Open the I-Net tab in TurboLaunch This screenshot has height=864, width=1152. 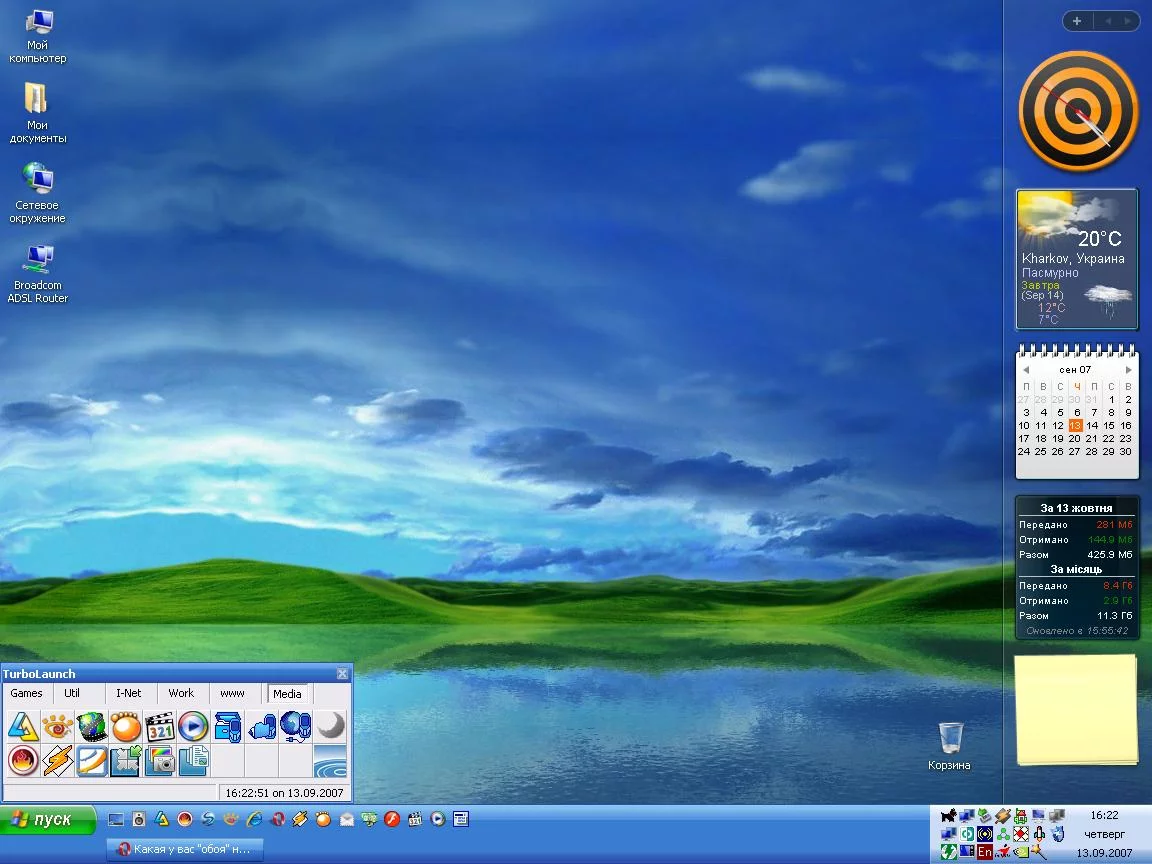coord(129,693)
